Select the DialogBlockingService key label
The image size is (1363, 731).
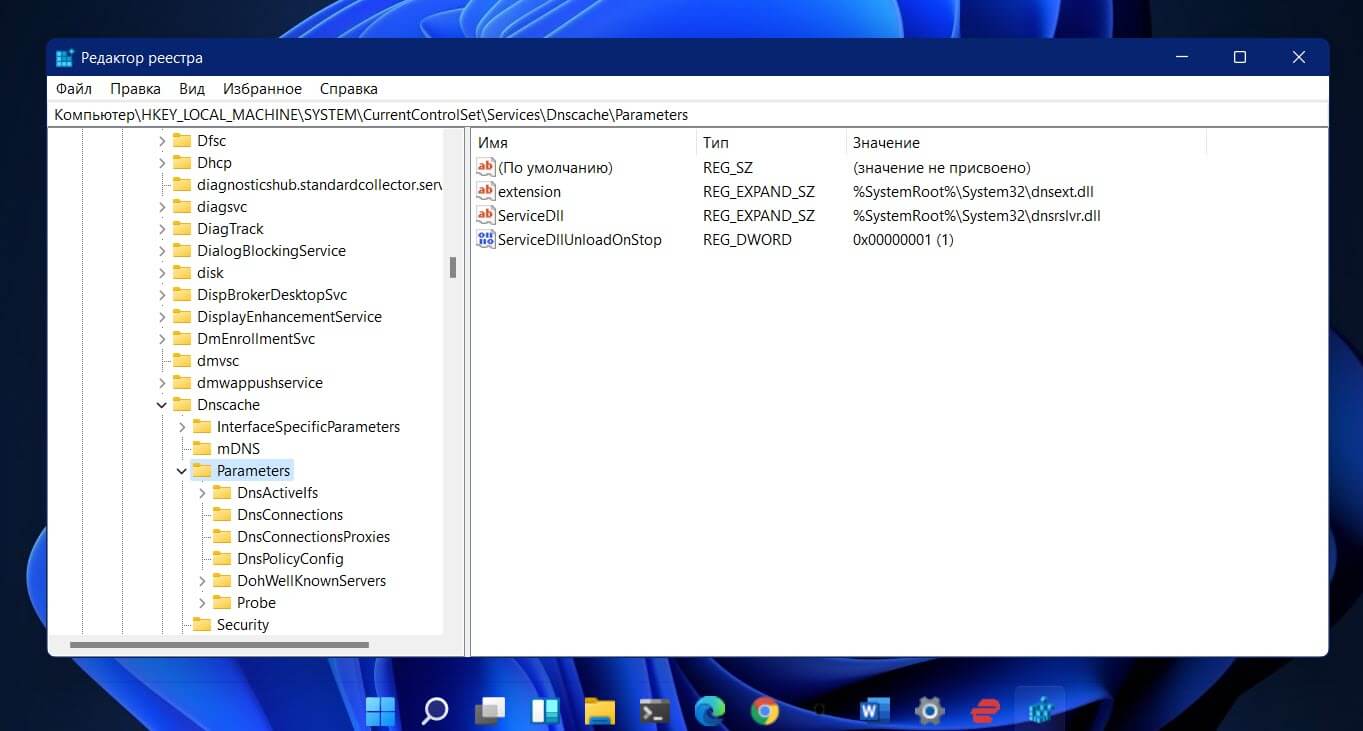(x=271, y=251)
